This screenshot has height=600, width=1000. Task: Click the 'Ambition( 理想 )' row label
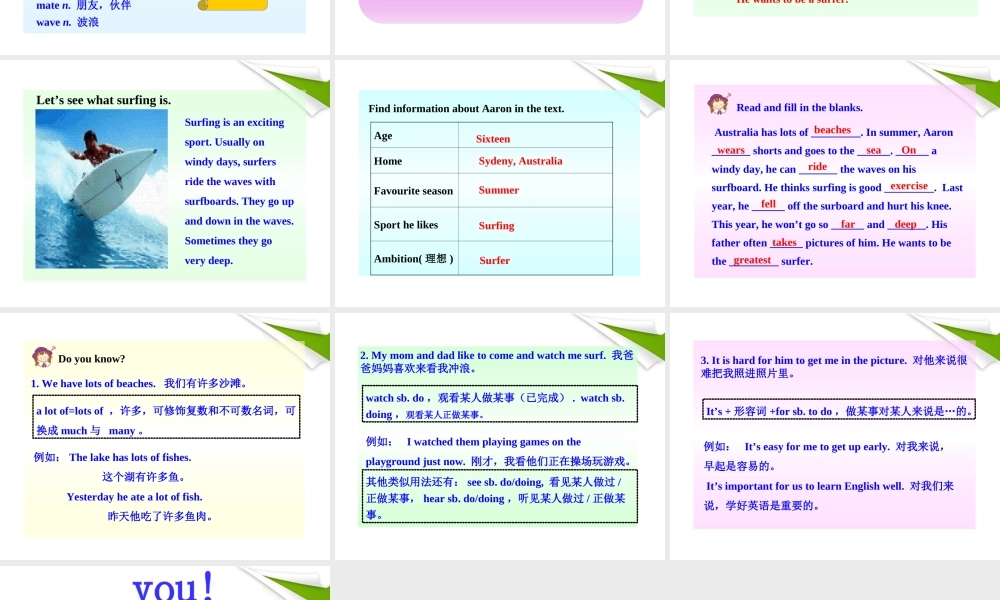coord(413,258)
